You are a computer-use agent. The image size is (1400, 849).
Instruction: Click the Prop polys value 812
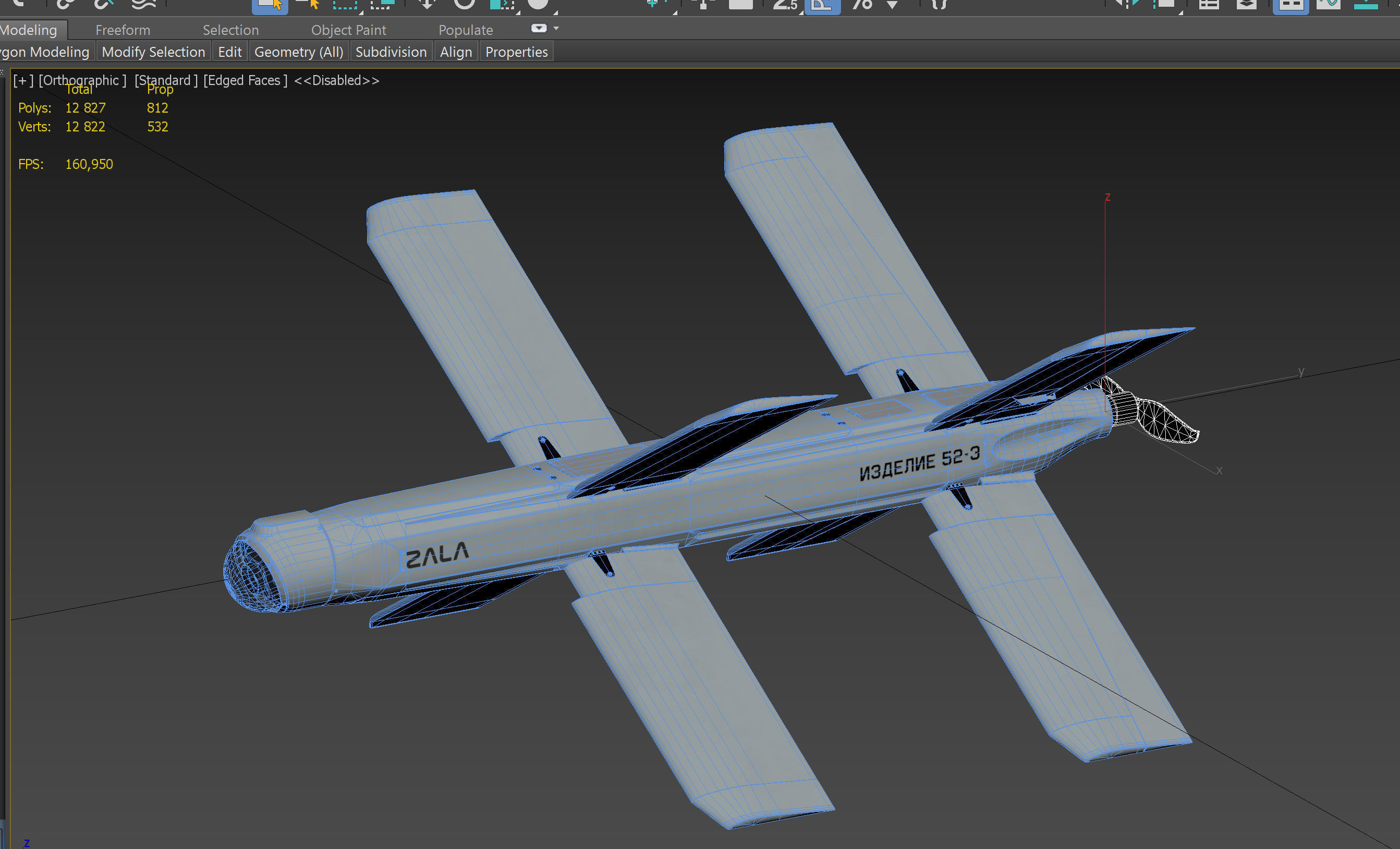pyautogui.click(x=157, y=108)
